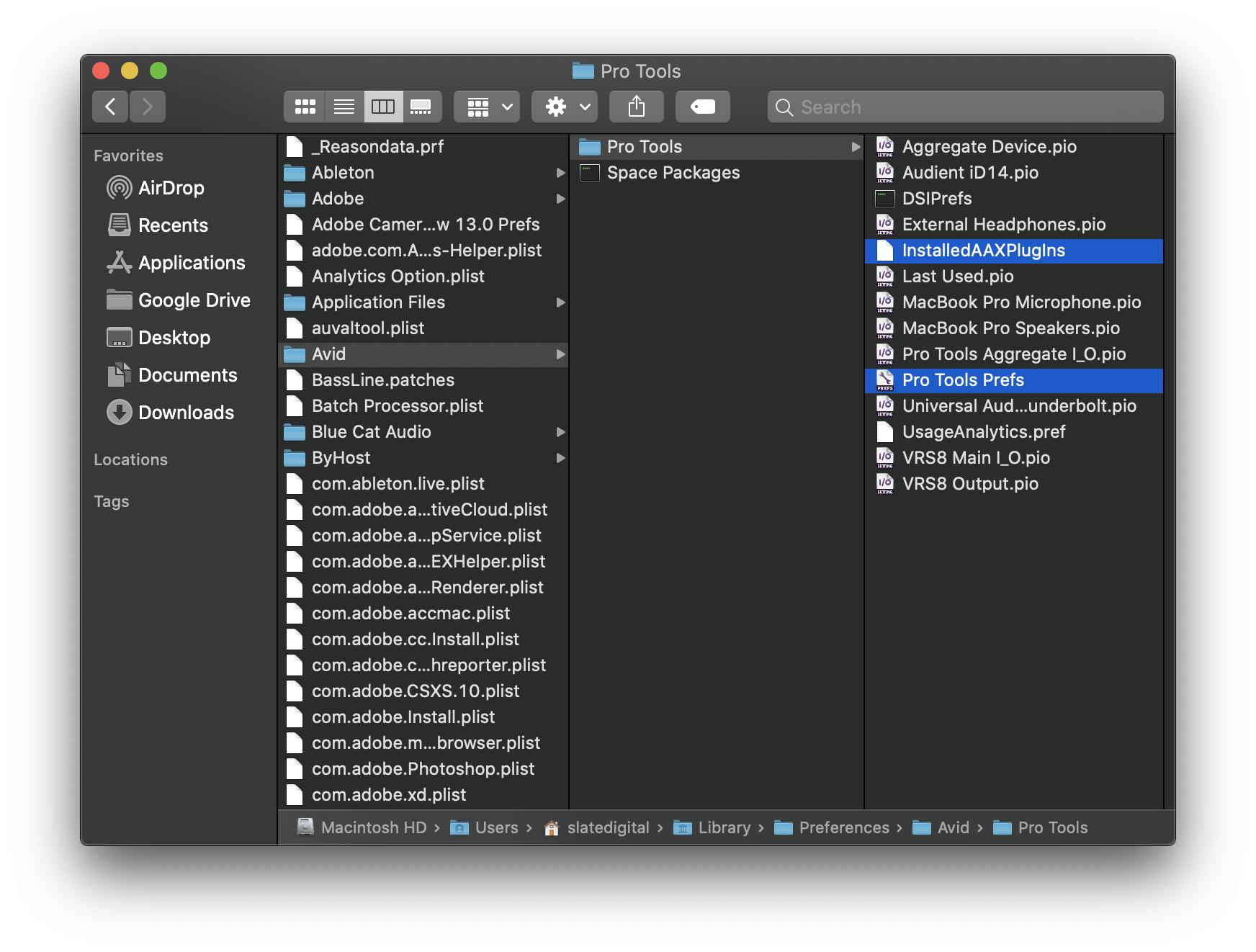
Task: Select the _Reasondata.prf file
Action: [x=423, y=147]
